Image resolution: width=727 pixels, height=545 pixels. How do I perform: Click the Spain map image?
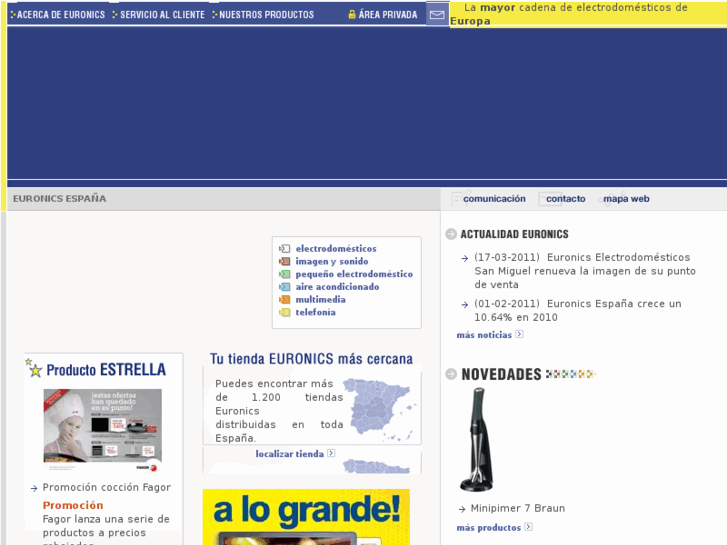tap(380, 410)
